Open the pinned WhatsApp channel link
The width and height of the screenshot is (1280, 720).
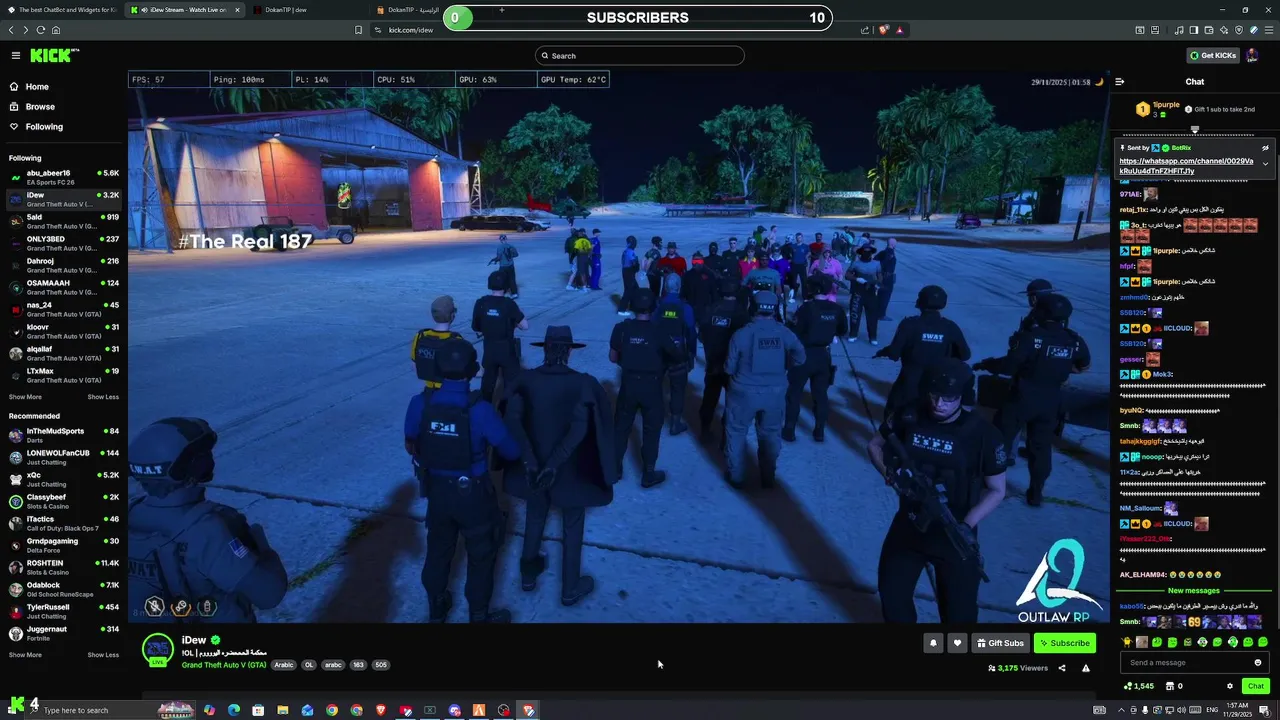tap(1186, 166)
